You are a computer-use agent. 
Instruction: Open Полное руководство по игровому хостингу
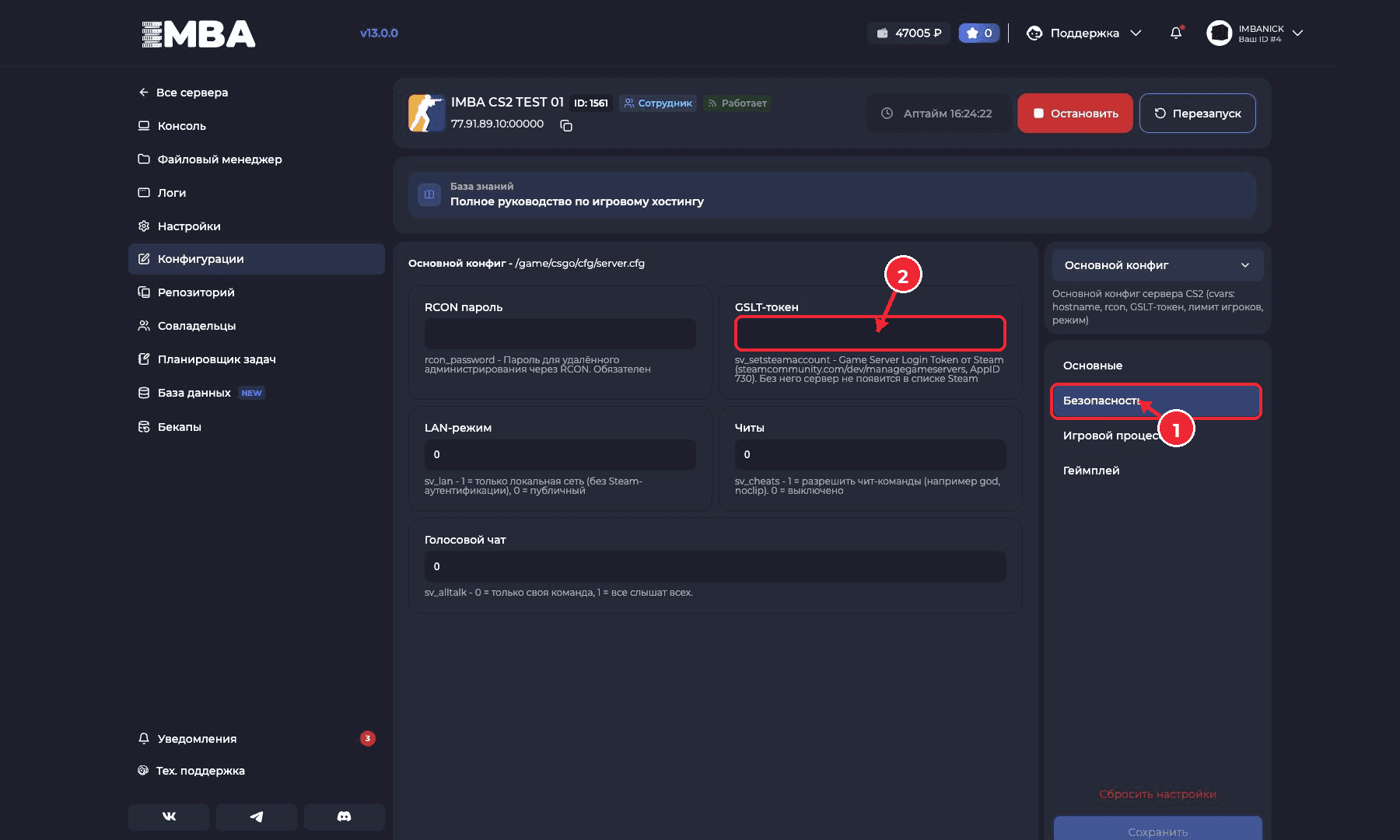click(832, 194)
